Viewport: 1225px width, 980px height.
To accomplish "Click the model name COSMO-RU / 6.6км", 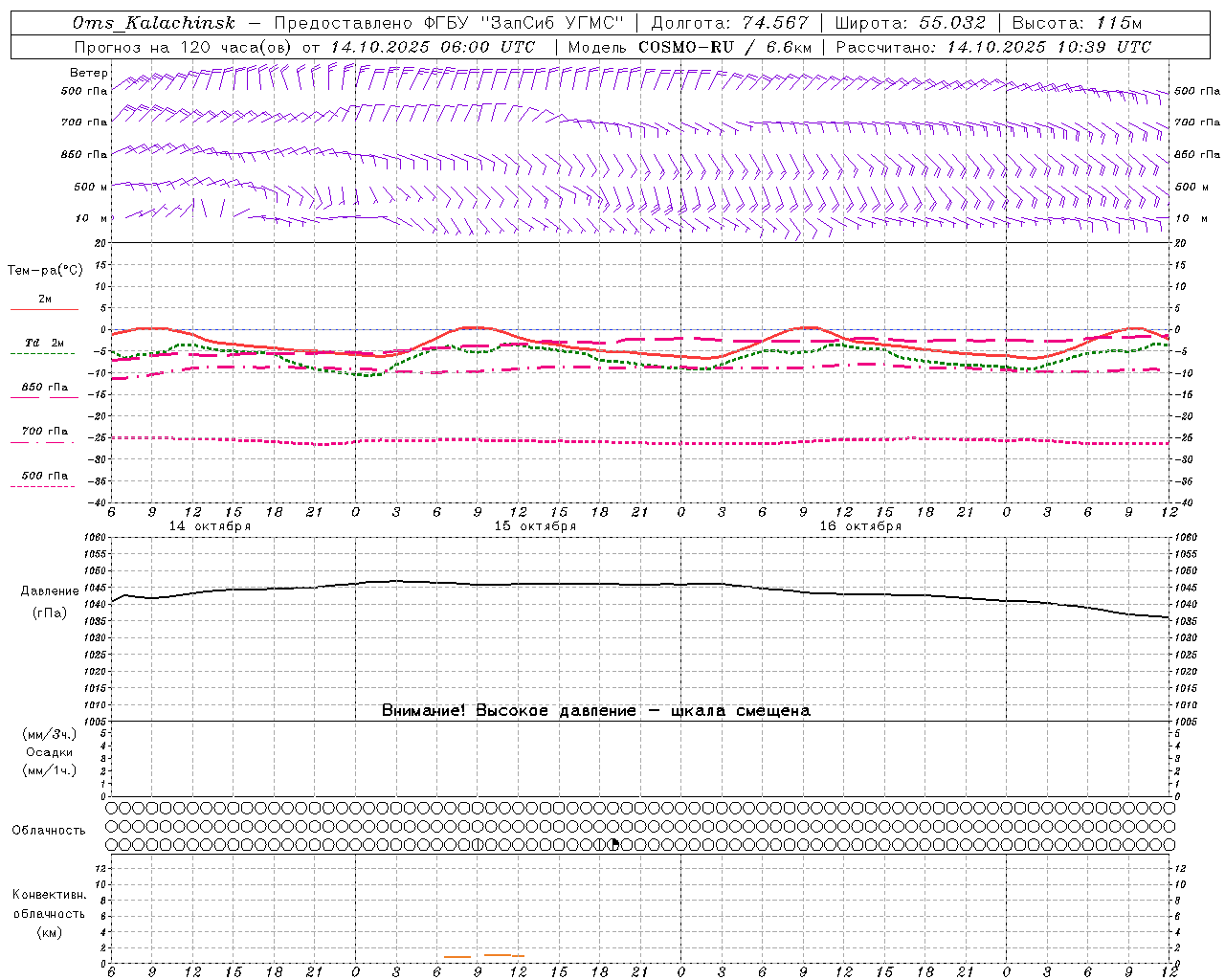I will coord(724,47).
